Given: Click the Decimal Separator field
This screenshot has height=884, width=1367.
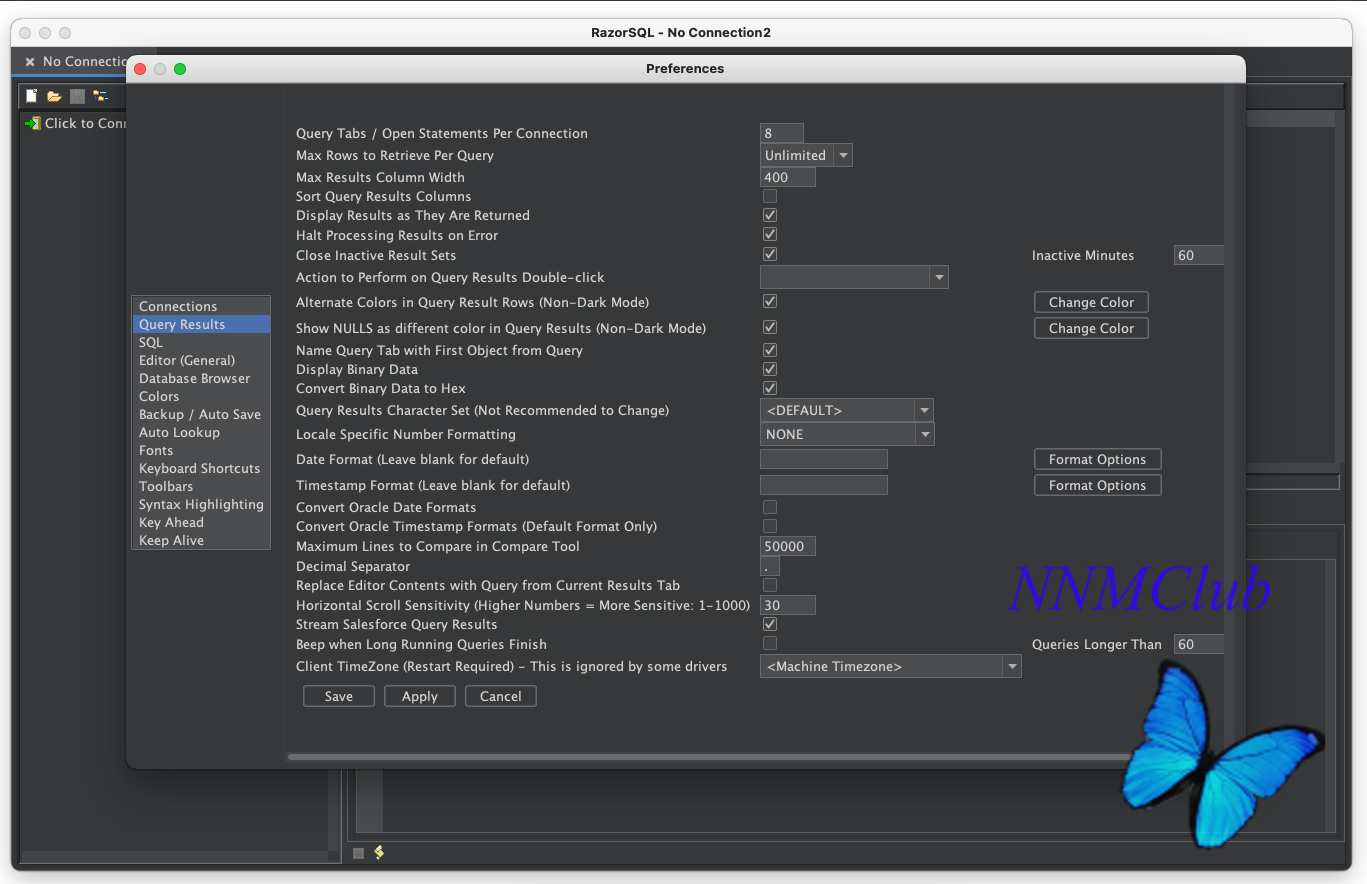Looking at the screenshot, I should coord(770,566).
